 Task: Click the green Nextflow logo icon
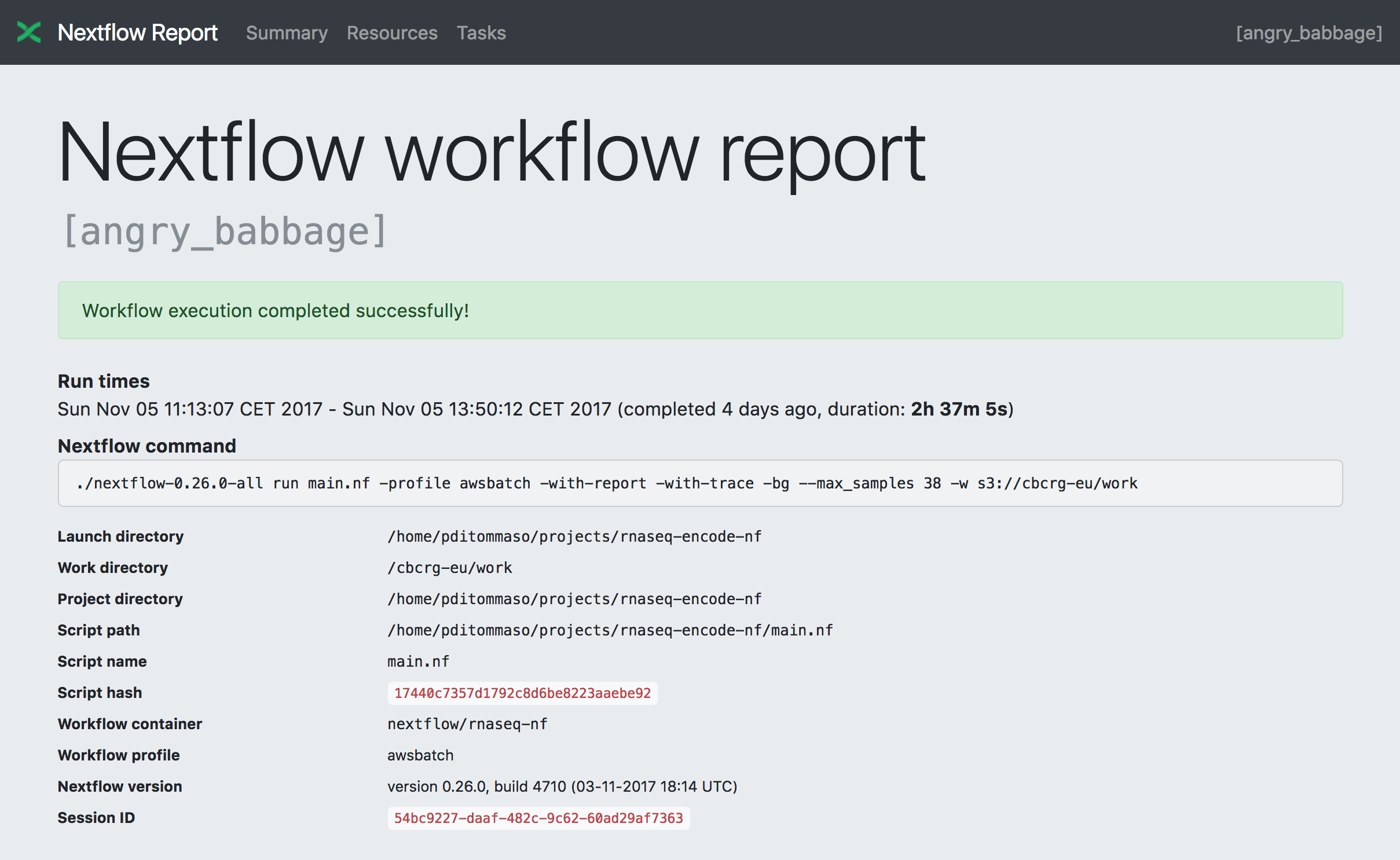click(x=29, y=32)
